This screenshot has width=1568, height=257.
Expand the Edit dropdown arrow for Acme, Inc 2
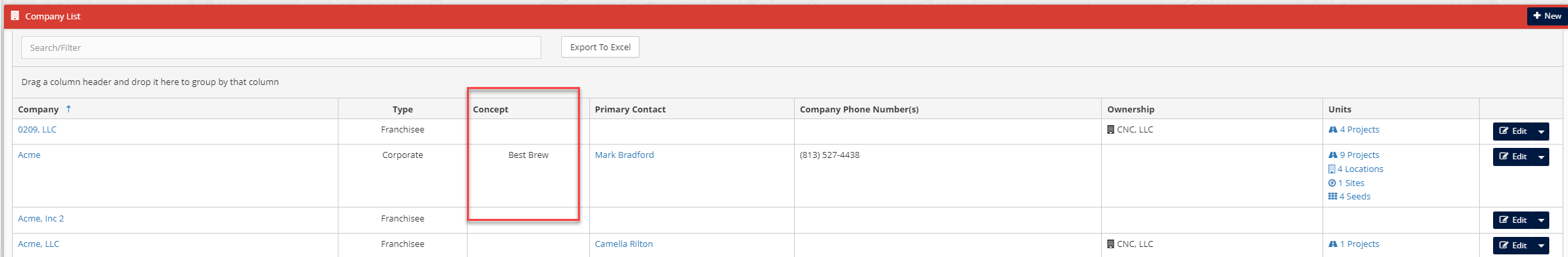(x=1541, y=220)
